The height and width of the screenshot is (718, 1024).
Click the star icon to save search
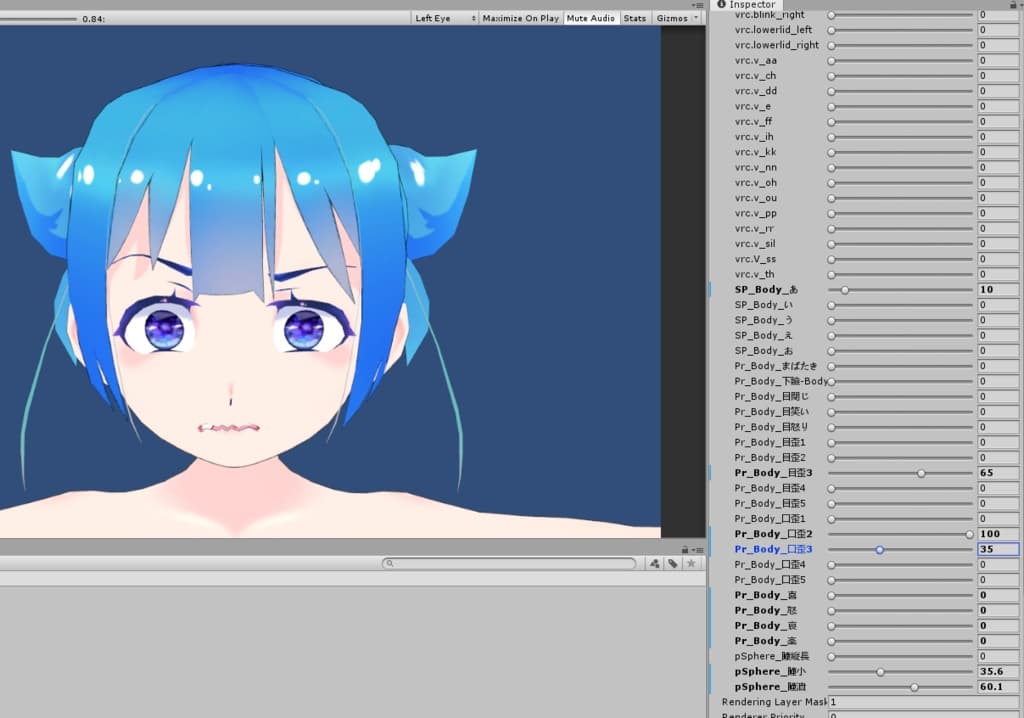pyautogui.click(x=691, y=564)
